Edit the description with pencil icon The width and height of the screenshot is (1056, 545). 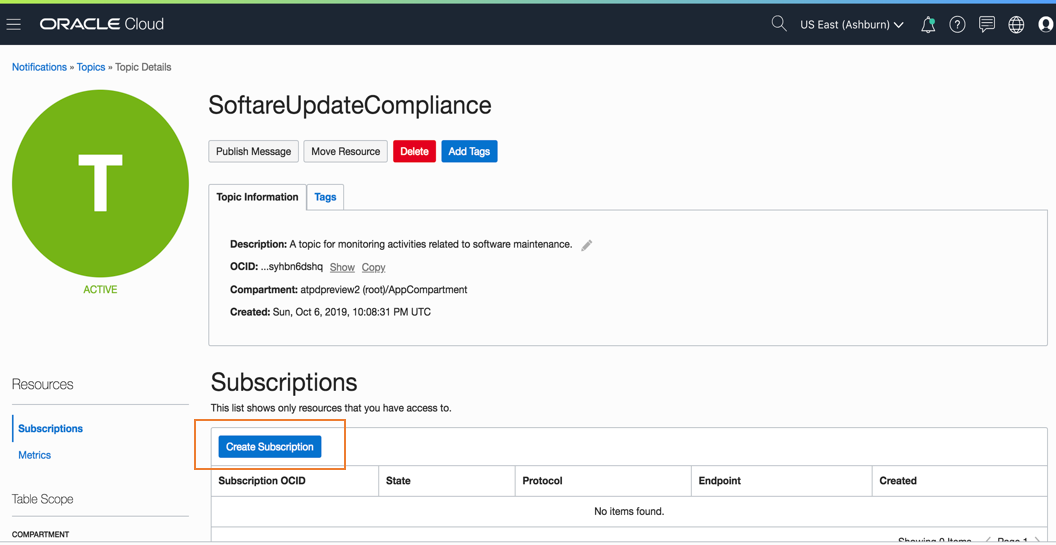pos(587,245)
